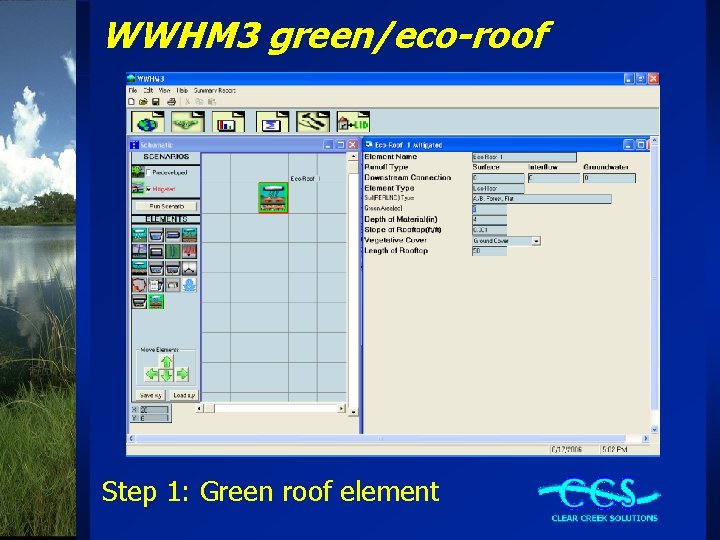
Task: Select the Eco-Roof 1 element on the schematic grid
Action: (x=273, y=197)
